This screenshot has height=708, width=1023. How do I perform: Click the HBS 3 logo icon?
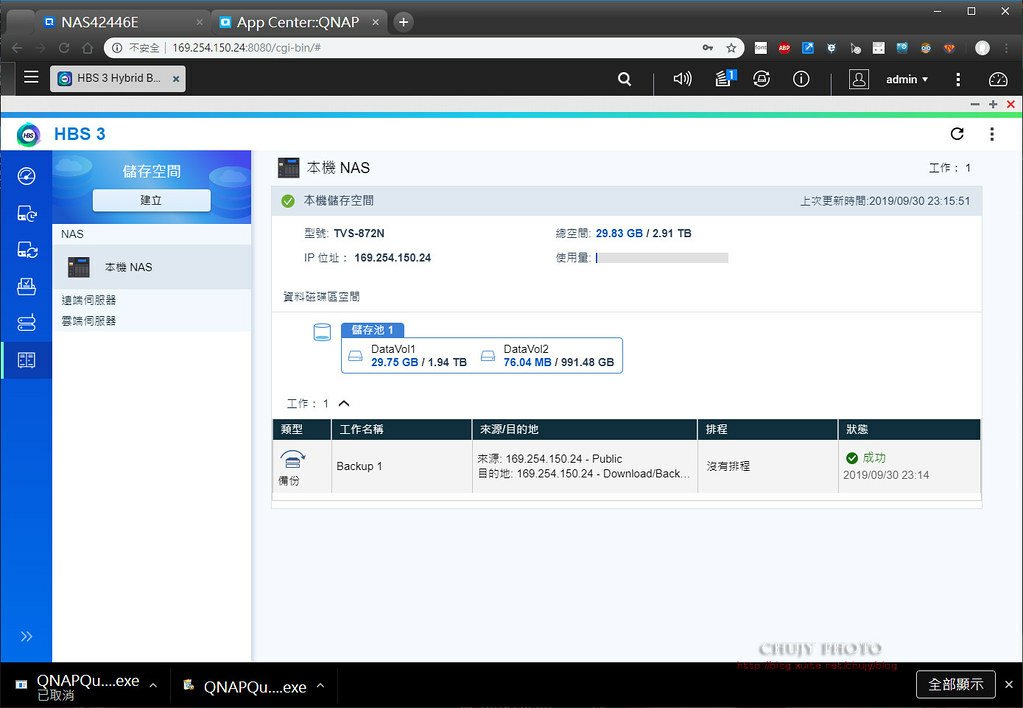28,134
